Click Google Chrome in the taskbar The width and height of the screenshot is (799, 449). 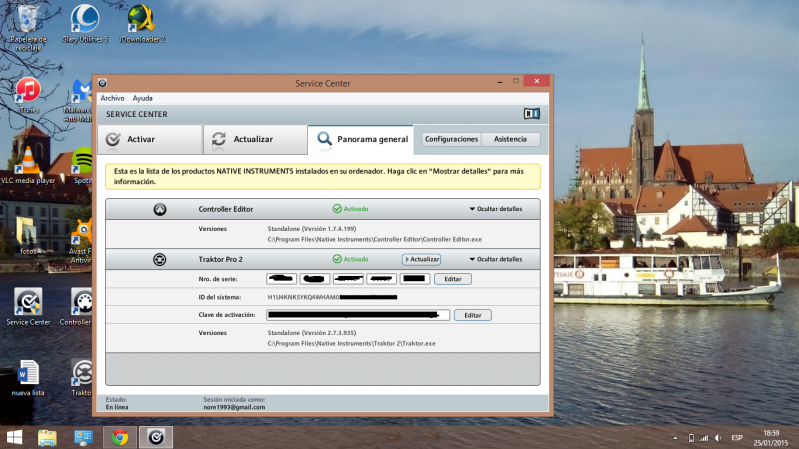coord(119,437)
